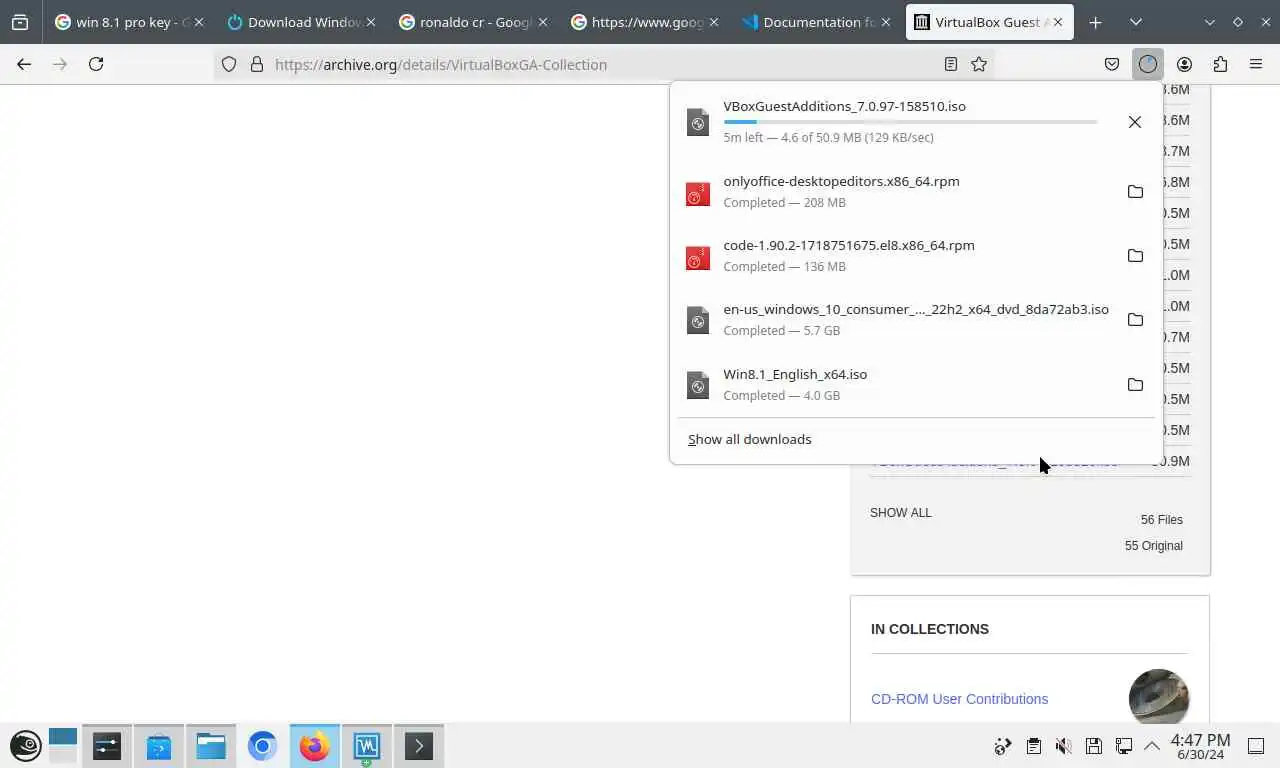Open network connections tray icon
The image size is (1280, 768).
coord(1124,746)
